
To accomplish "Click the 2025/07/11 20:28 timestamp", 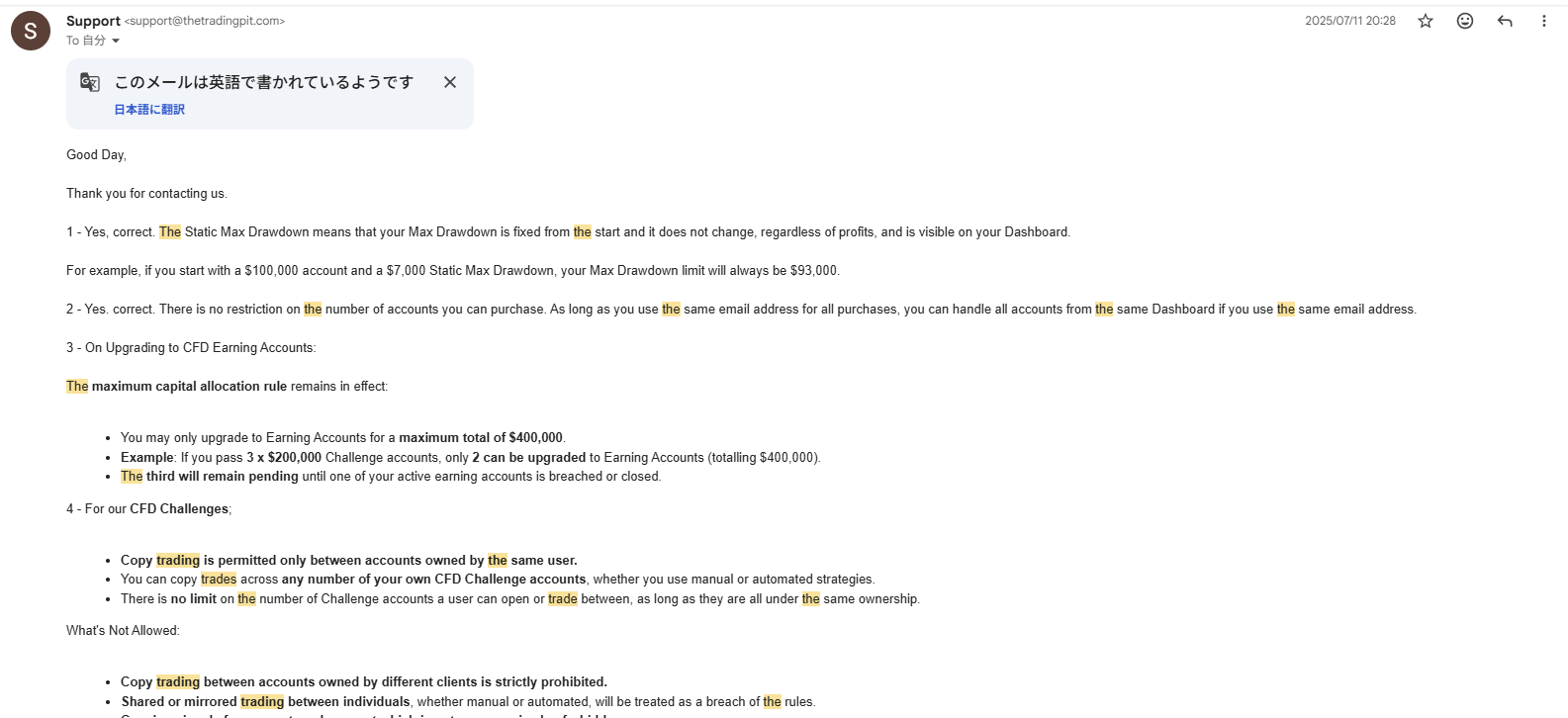I will pos(1350,21).
